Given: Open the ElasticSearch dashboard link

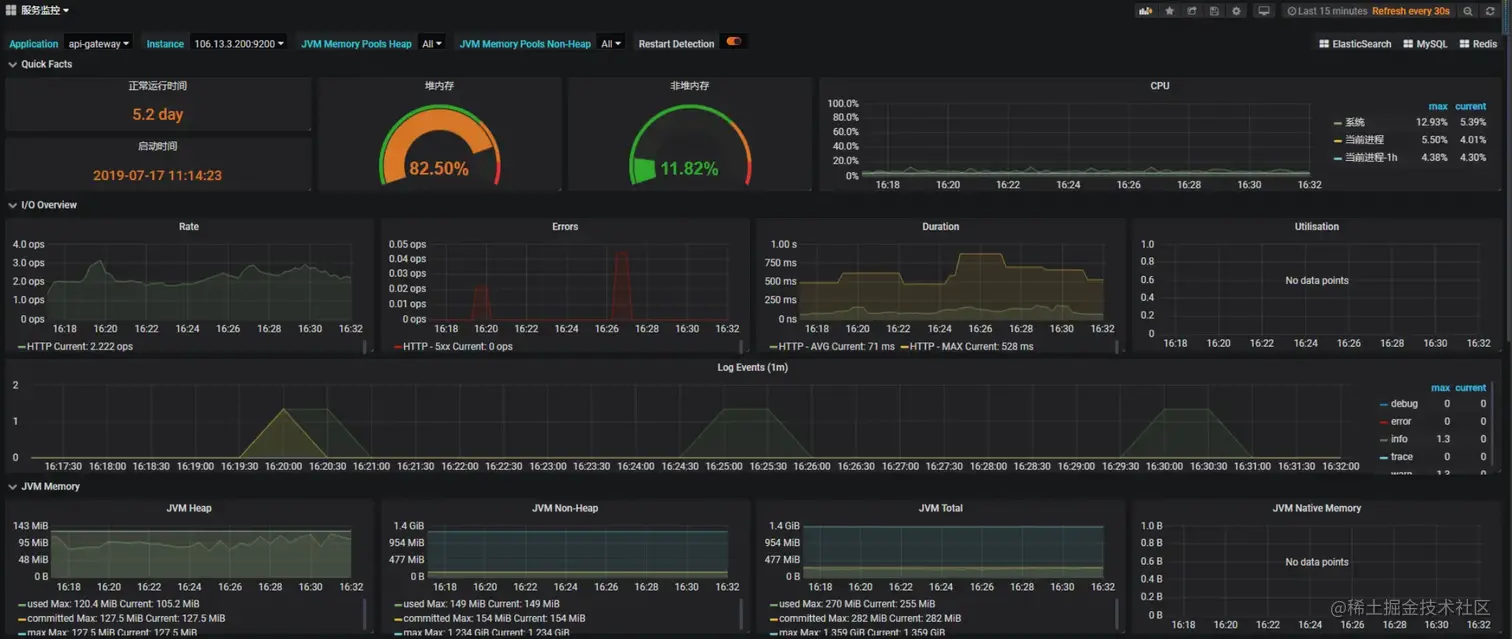Looking at the screenshot, I should 1355,44.
